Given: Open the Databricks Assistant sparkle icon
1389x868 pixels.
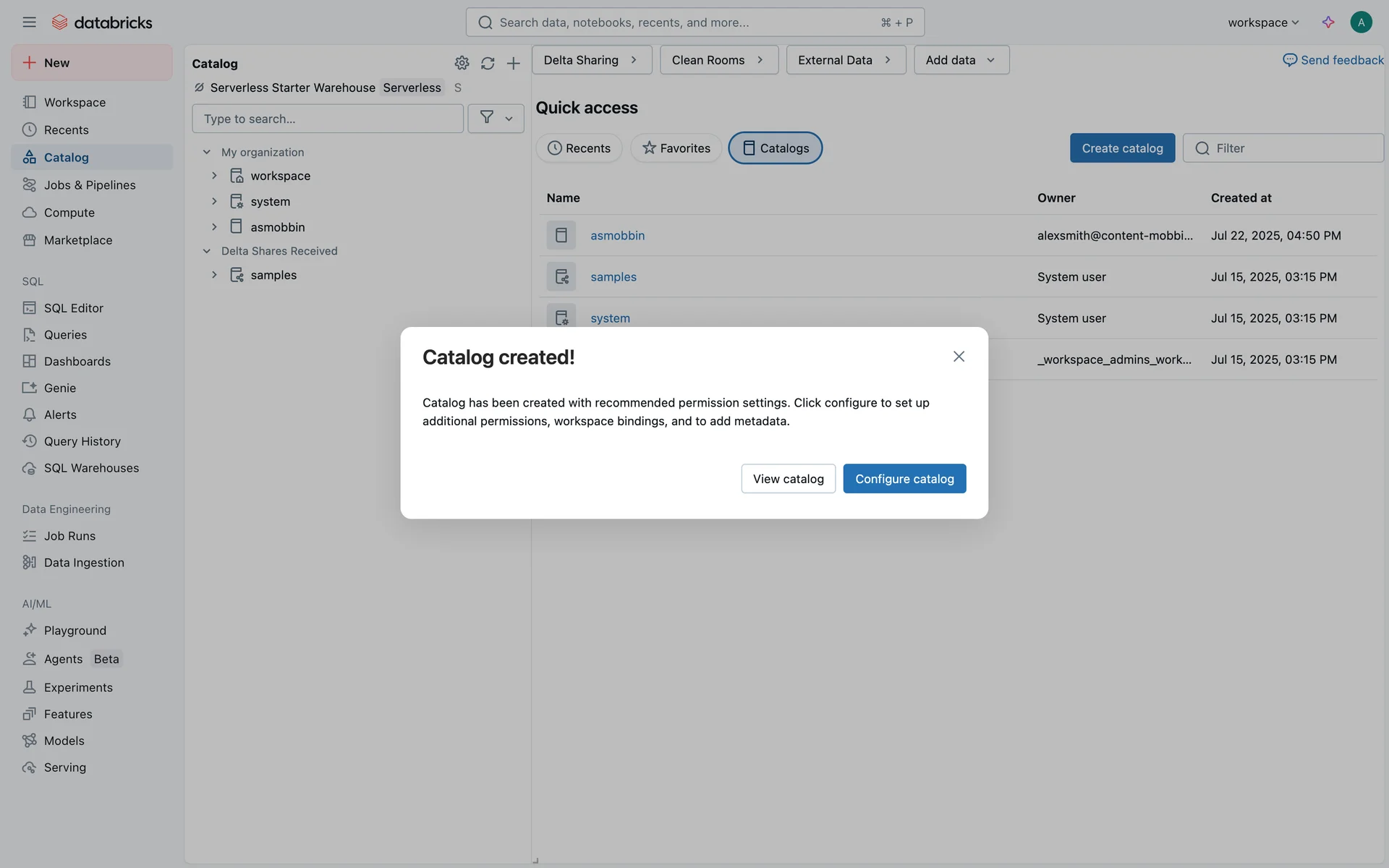Looking at the screenshot, I should pyautogui.click(x=1328, y=22).
